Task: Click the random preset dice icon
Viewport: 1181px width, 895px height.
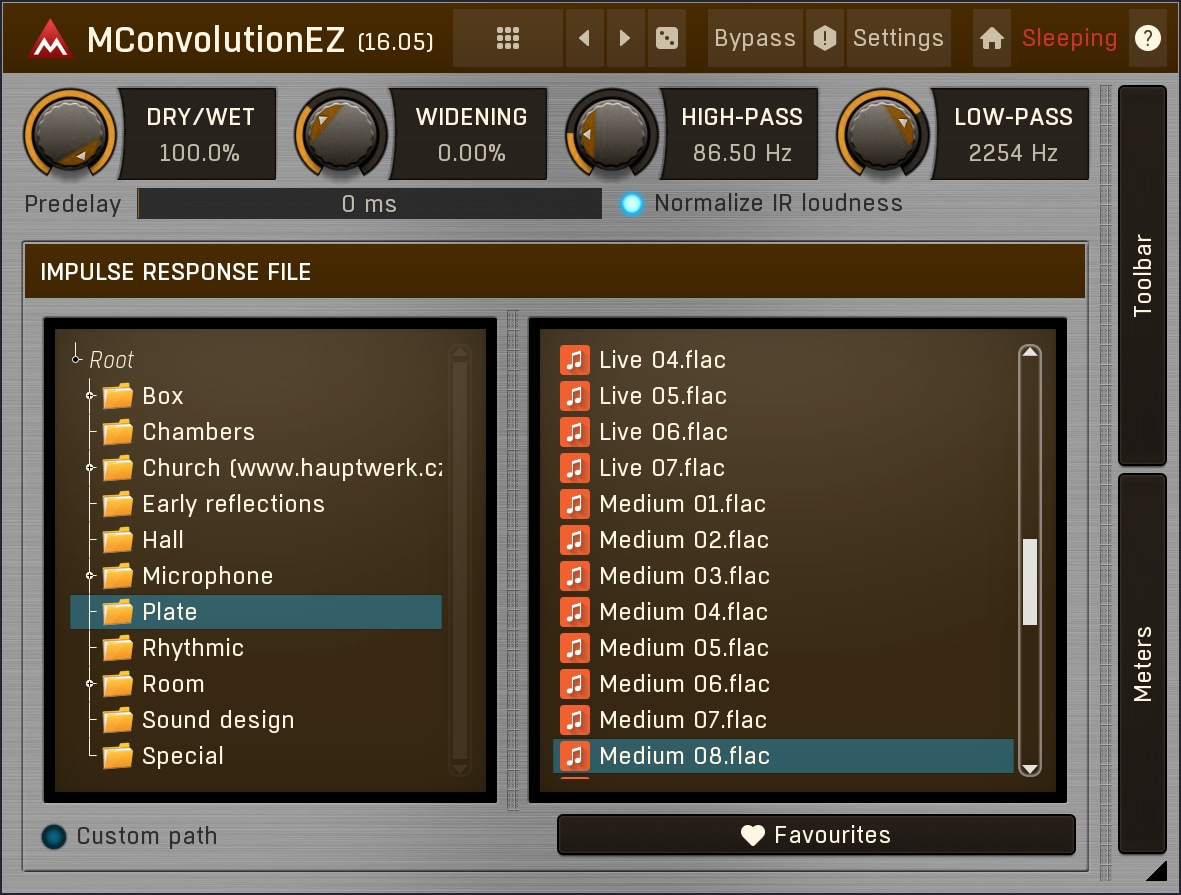Action: tap(667, 38)
